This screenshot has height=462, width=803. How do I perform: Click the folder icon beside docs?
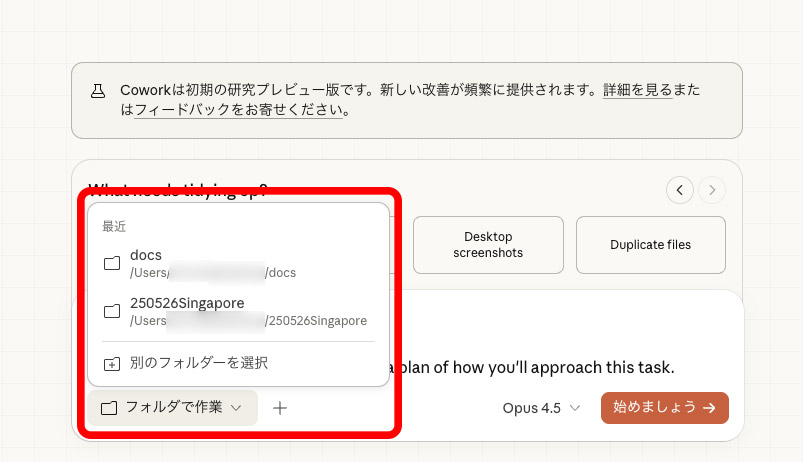pos(112,263)
